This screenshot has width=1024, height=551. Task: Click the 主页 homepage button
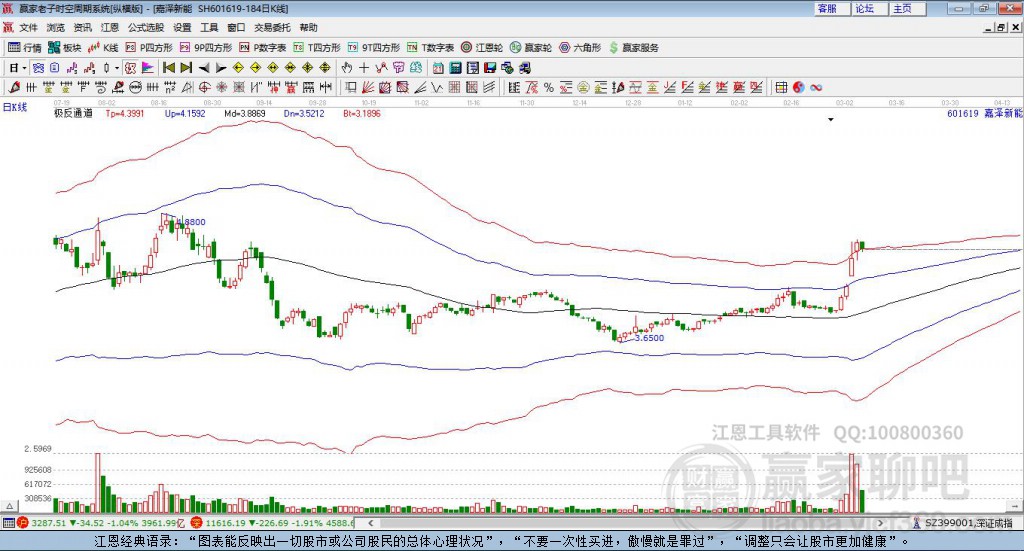[x=908, y=8]
